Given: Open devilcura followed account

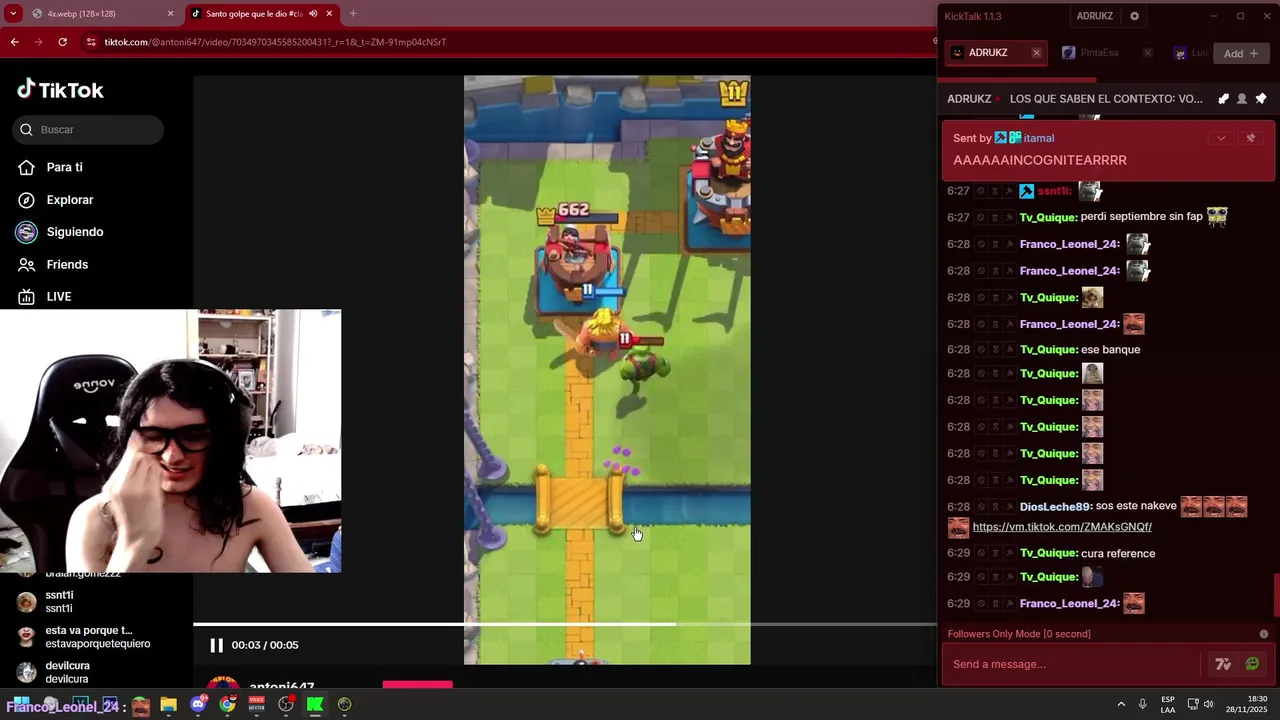Looking at the screenshot, I should pos(66,672).
